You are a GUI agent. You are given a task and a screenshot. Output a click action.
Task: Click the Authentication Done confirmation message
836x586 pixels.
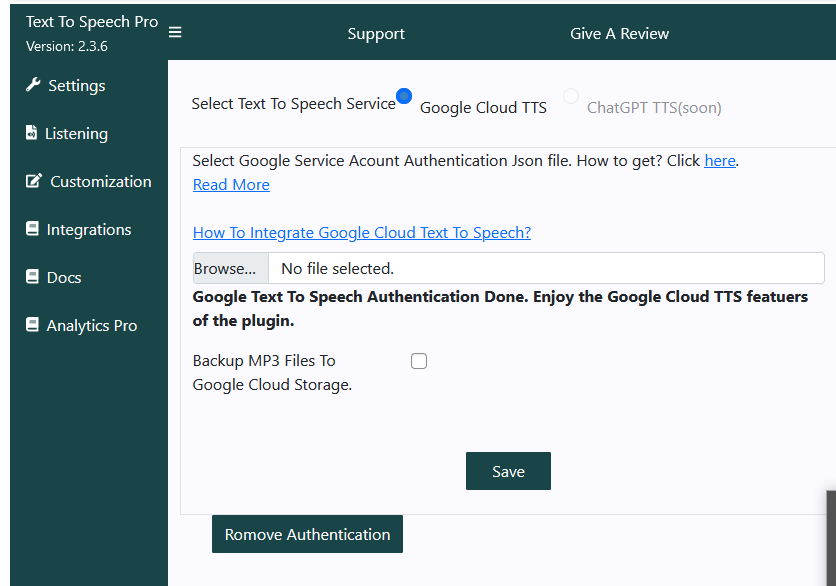[500, 308]
